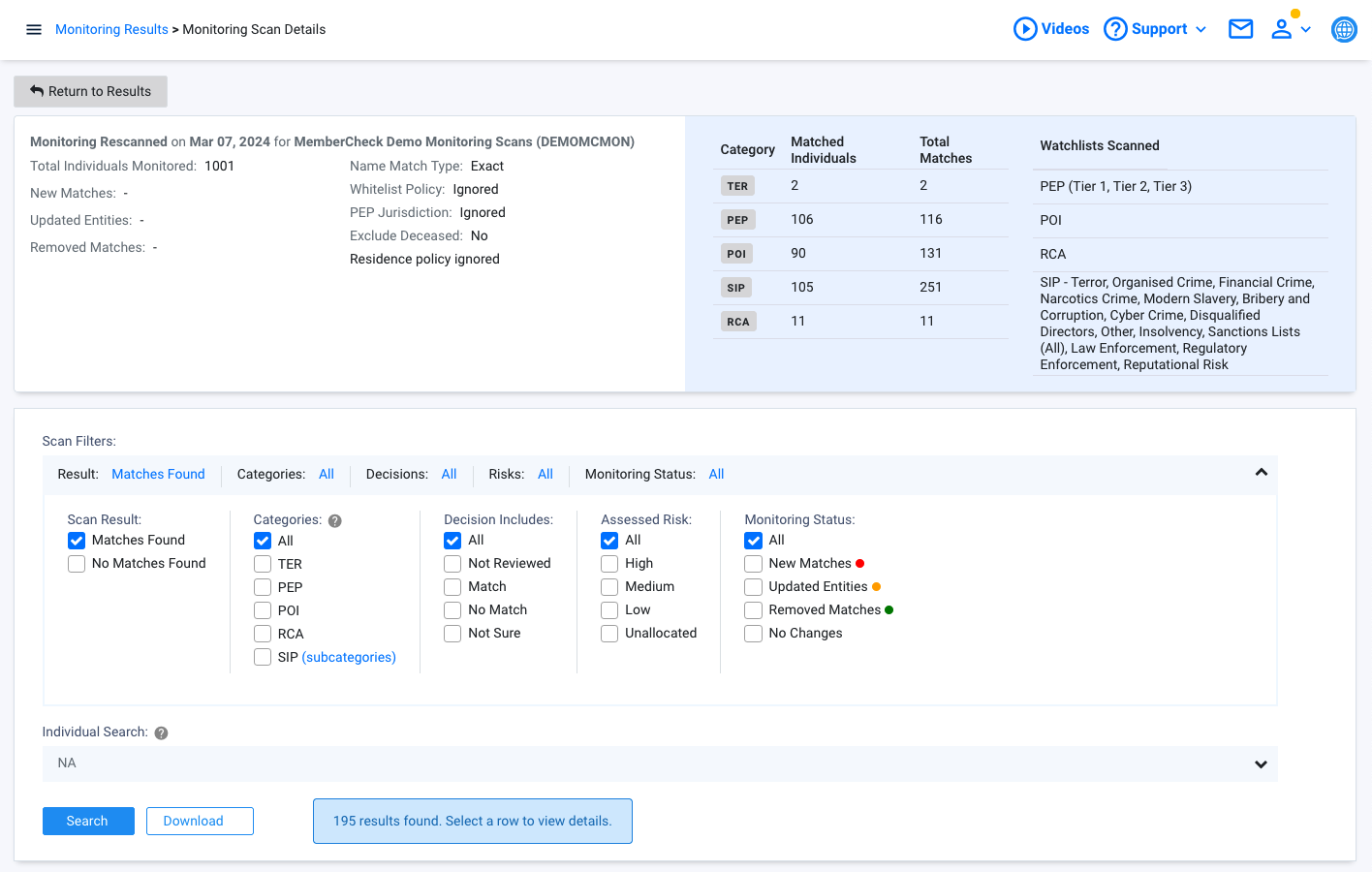Click SIP total matches value 251
1372x872 pixels.
931,287
